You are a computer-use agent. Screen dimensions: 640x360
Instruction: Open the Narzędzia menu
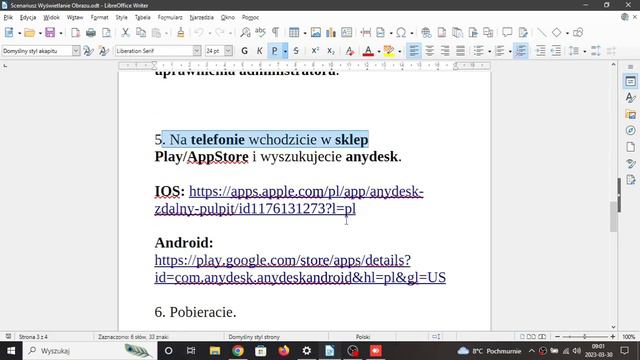click(x=202, y=18)
